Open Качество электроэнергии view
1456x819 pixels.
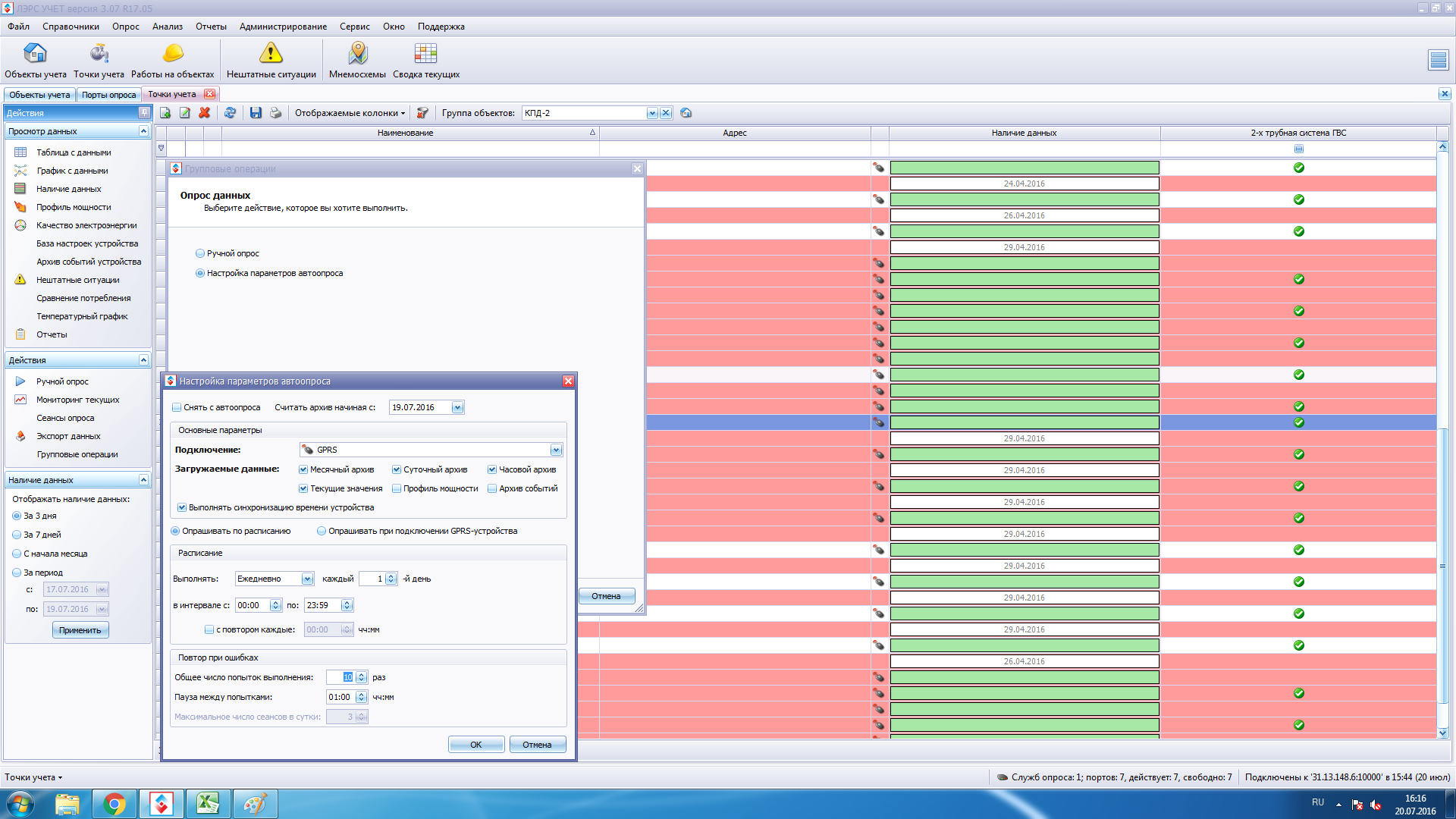(x=86, y=225)
